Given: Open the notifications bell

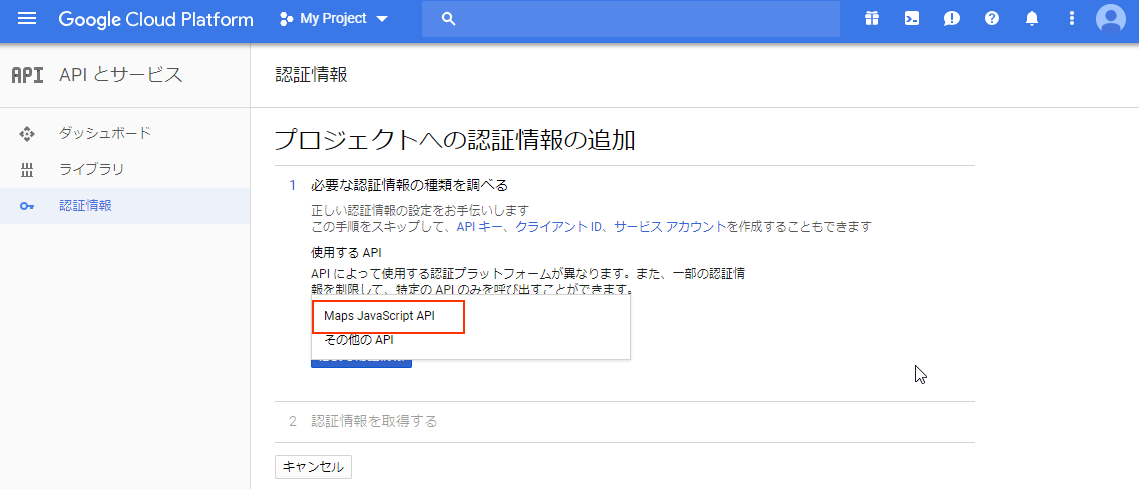Looking at the screenshot, I should (x=1031, y=19).
